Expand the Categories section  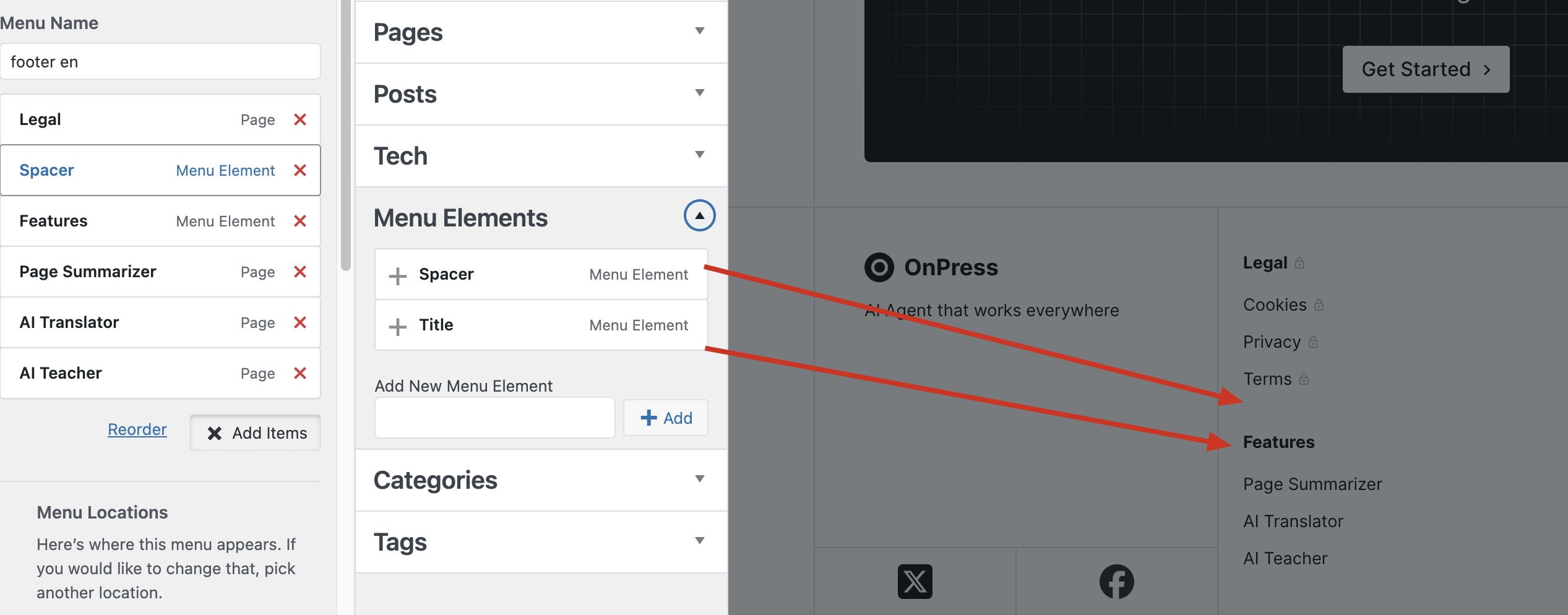(x=699, y=480)
